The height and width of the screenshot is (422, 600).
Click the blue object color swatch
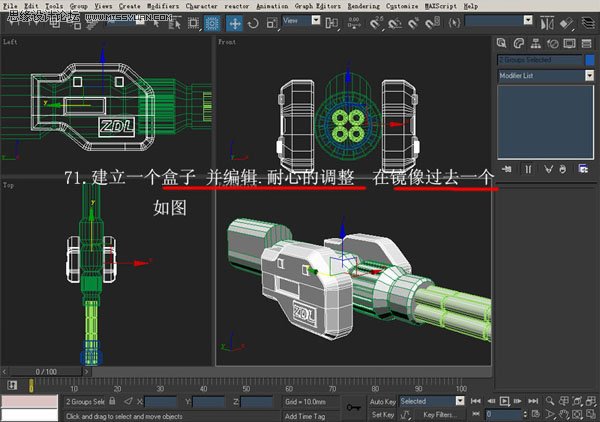590,60
